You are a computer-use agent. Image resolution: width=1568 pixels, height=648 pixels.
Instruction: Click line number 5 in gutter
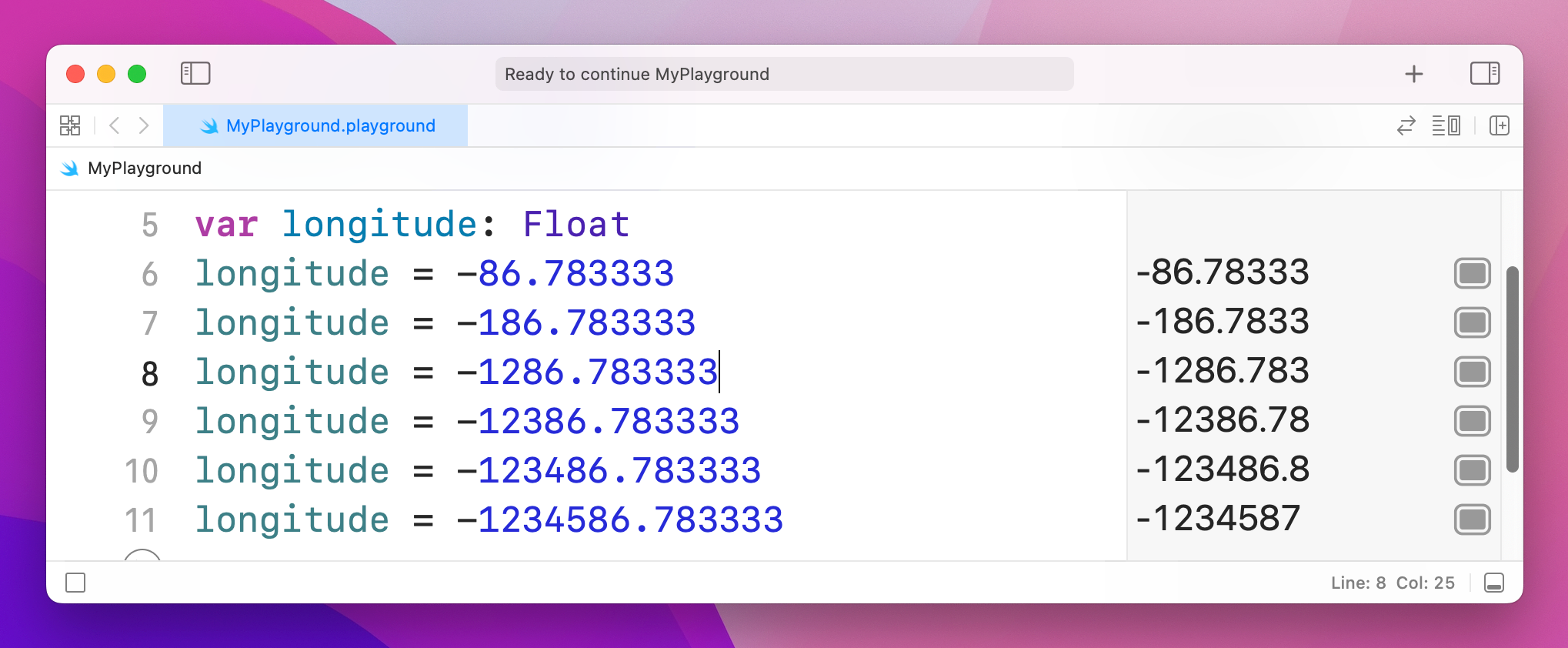[x=150, y=225]
